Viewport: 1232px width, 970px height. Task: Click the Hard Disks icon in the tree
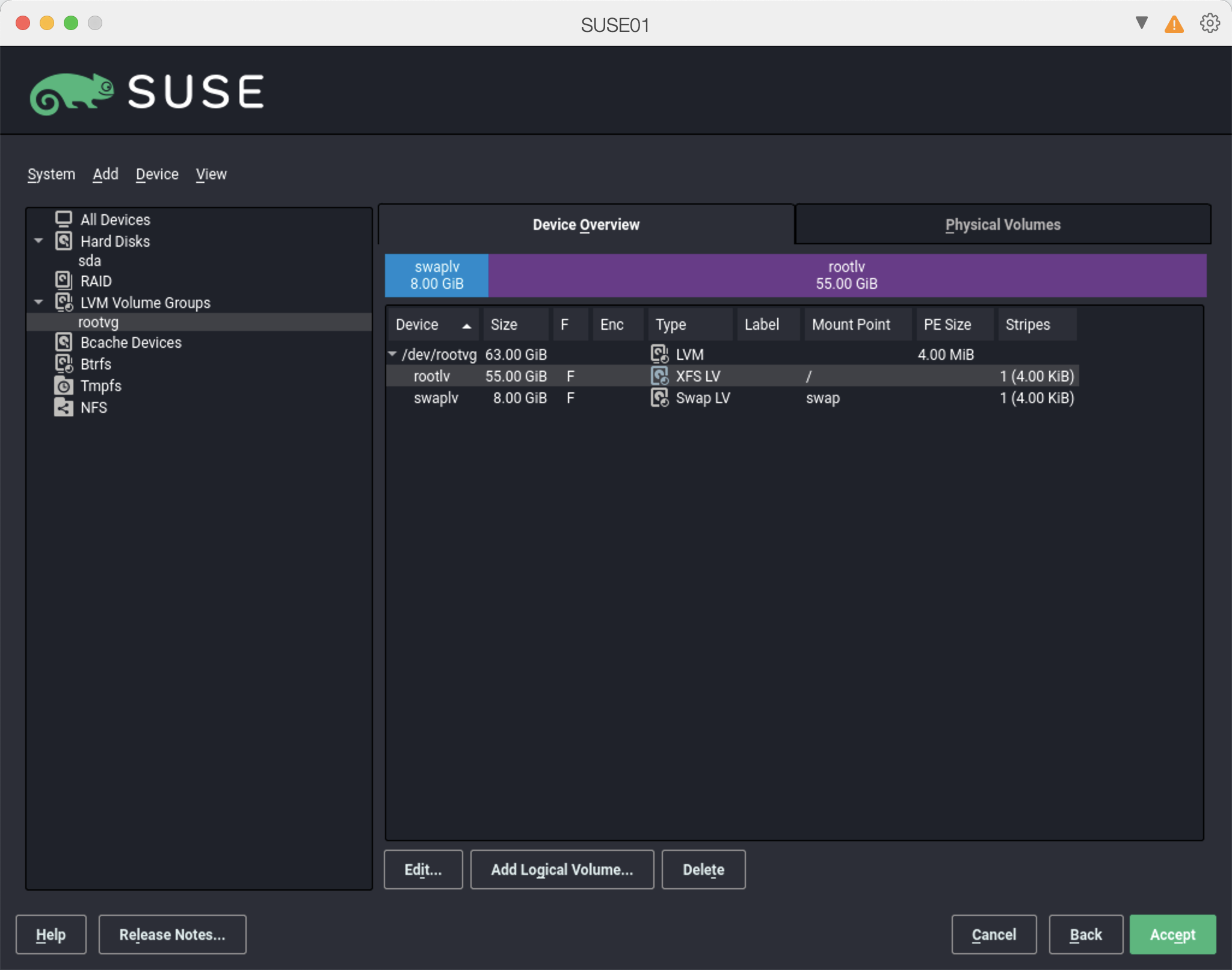[63, 241]
